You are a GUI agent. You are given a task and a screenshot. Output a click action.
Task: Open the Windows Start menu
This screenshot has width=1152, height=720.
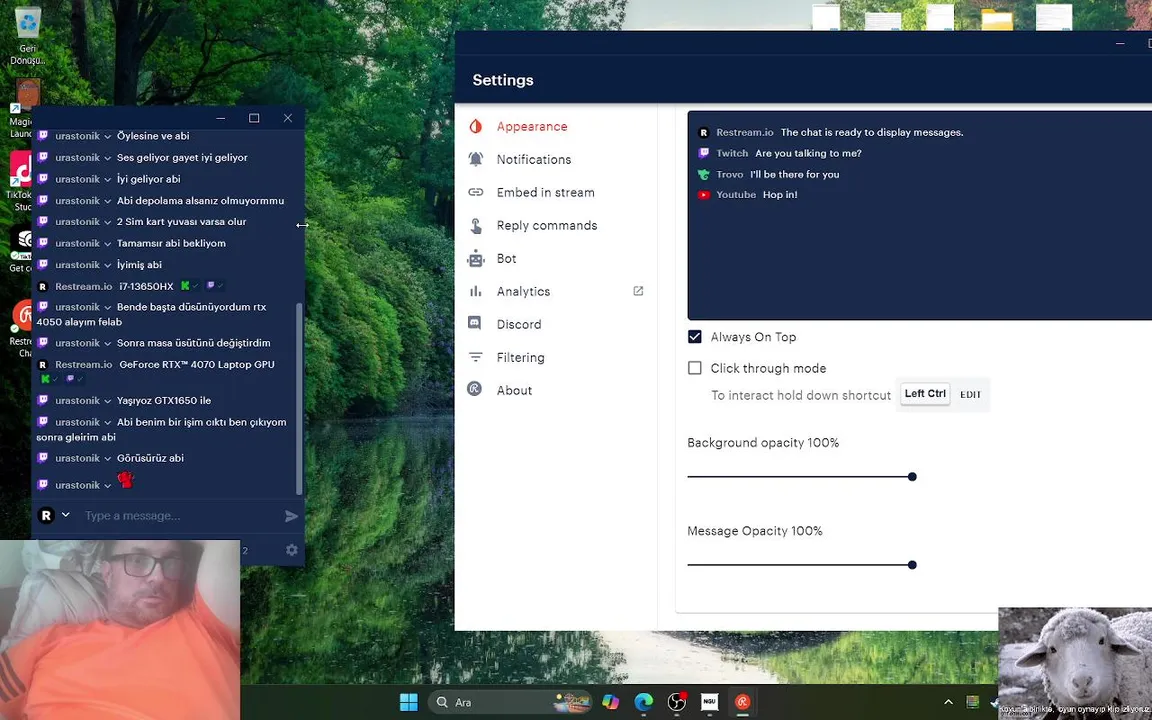(x=408, y=702)
